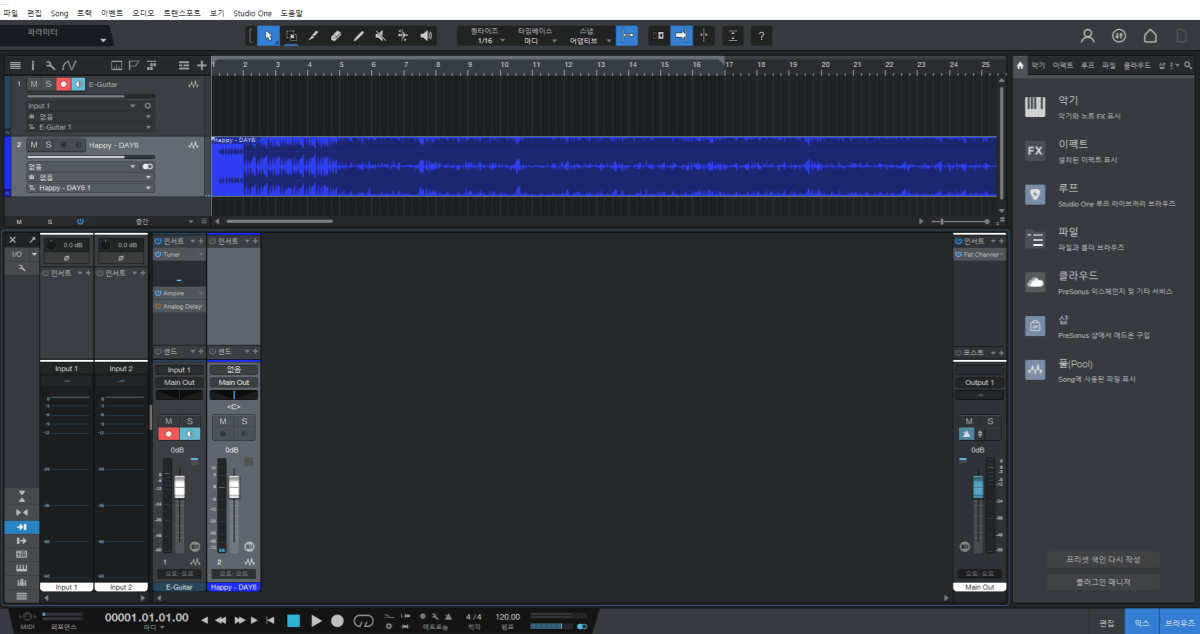Open the home start page icon

[1150, 36]
